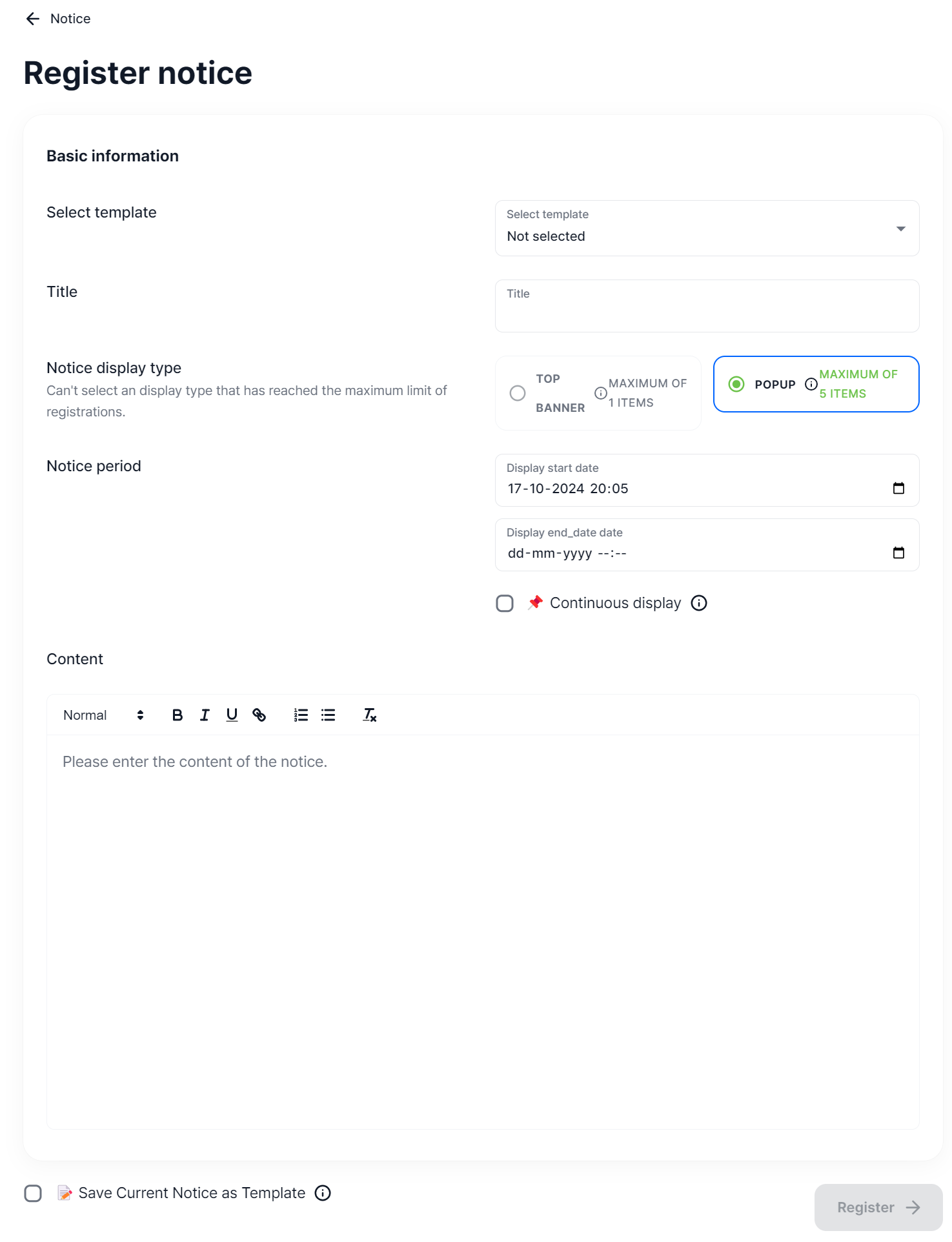
Task: Insert a link using the link icon
Action: (x=259, y=715)
